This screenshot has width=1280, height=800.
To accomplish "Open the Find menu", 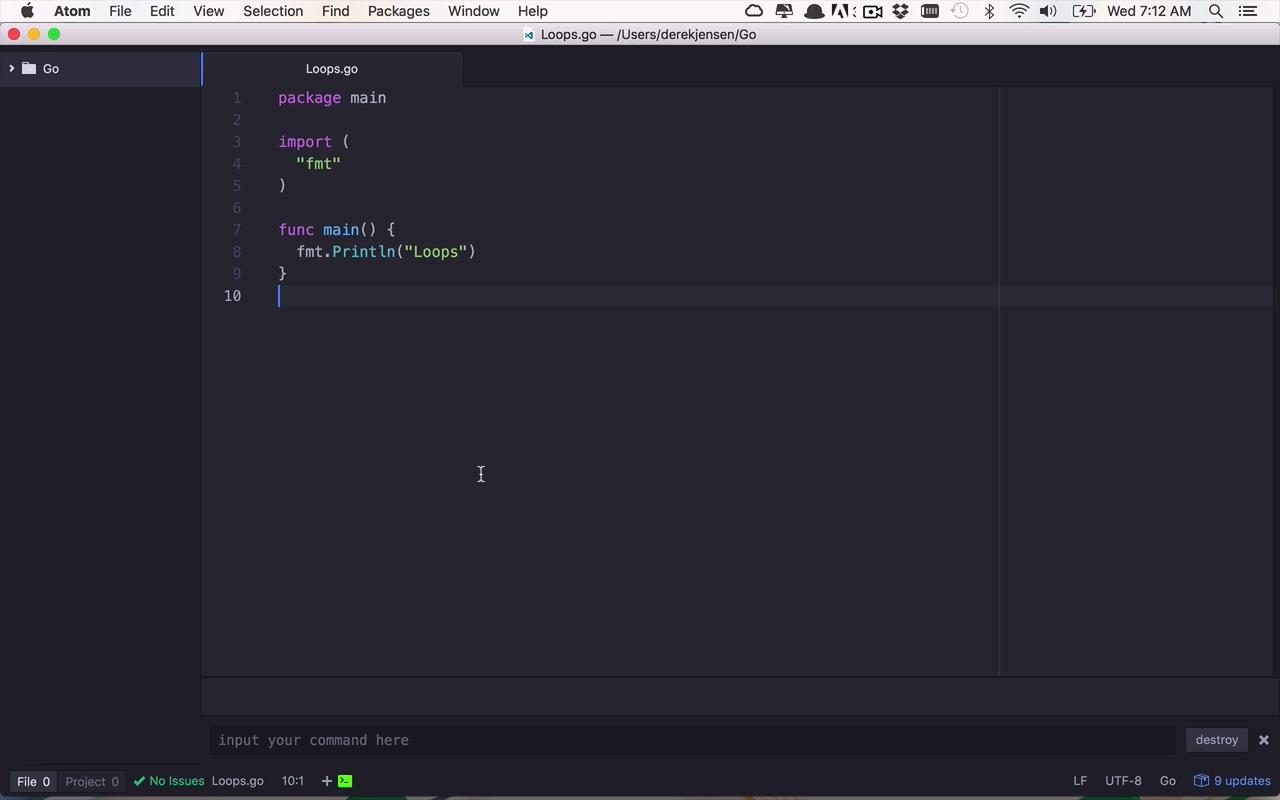I will point(335,11).
